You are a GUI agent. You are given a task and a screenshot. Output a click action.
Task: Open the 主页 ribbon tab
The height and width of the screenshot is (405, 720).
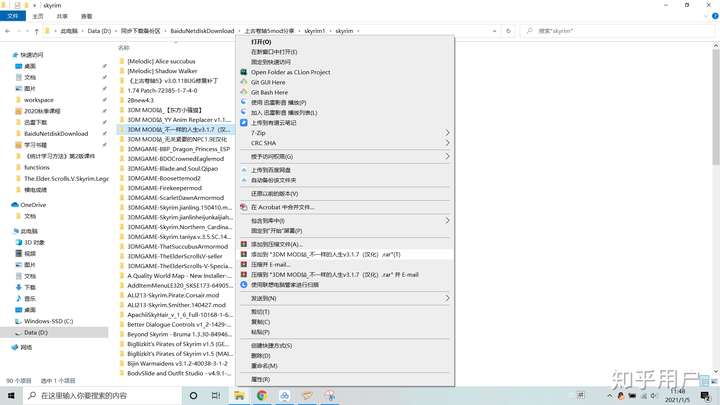(38, 16)
